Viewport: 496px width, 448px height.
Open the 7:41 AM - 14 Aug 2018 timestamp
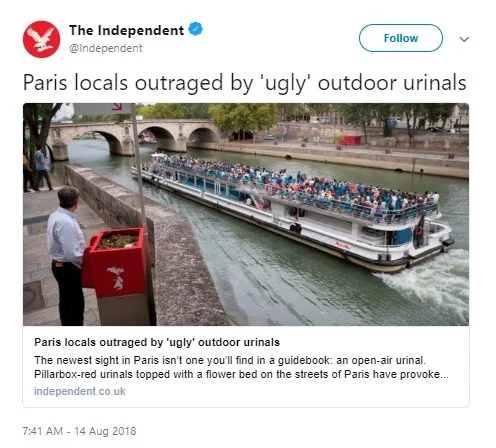click(x=79, y=431)
